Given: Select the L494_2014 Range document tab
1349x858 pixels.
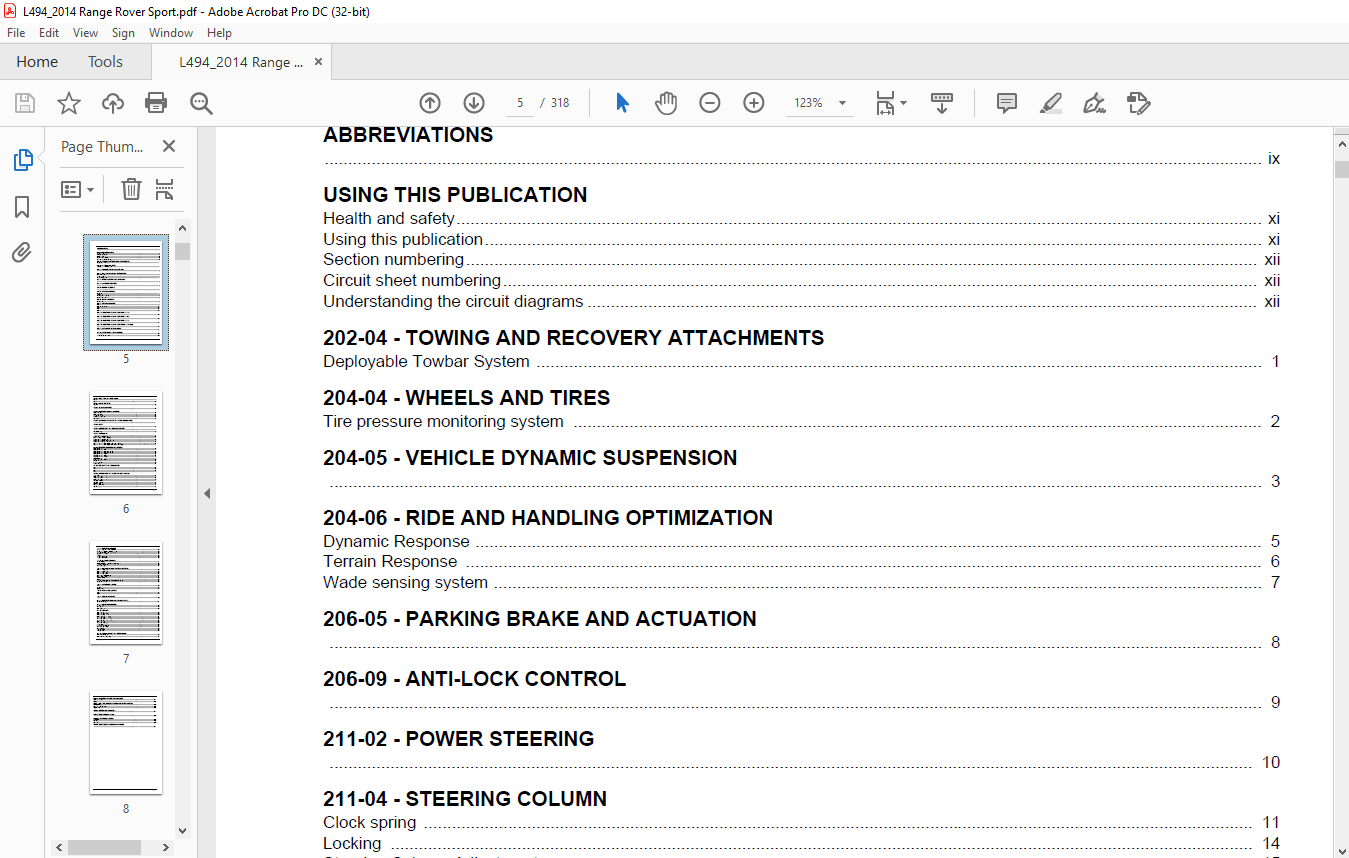Looking at the screenshot, I should pos(241,62).
